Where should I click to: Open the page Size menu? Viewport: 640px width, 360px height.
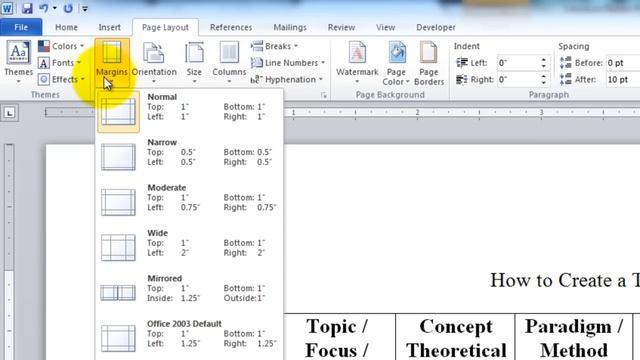[194, 62]
